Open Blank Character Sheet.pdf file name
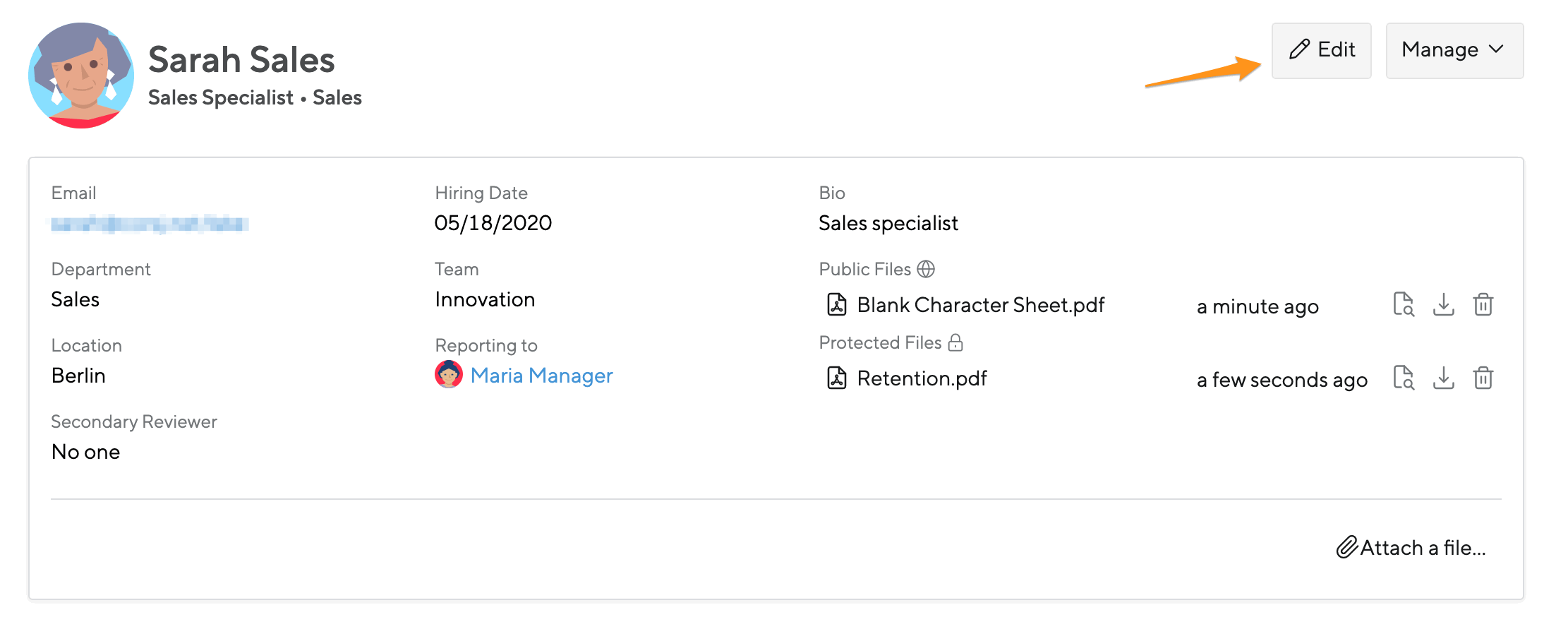 click(x=980, y=305)
